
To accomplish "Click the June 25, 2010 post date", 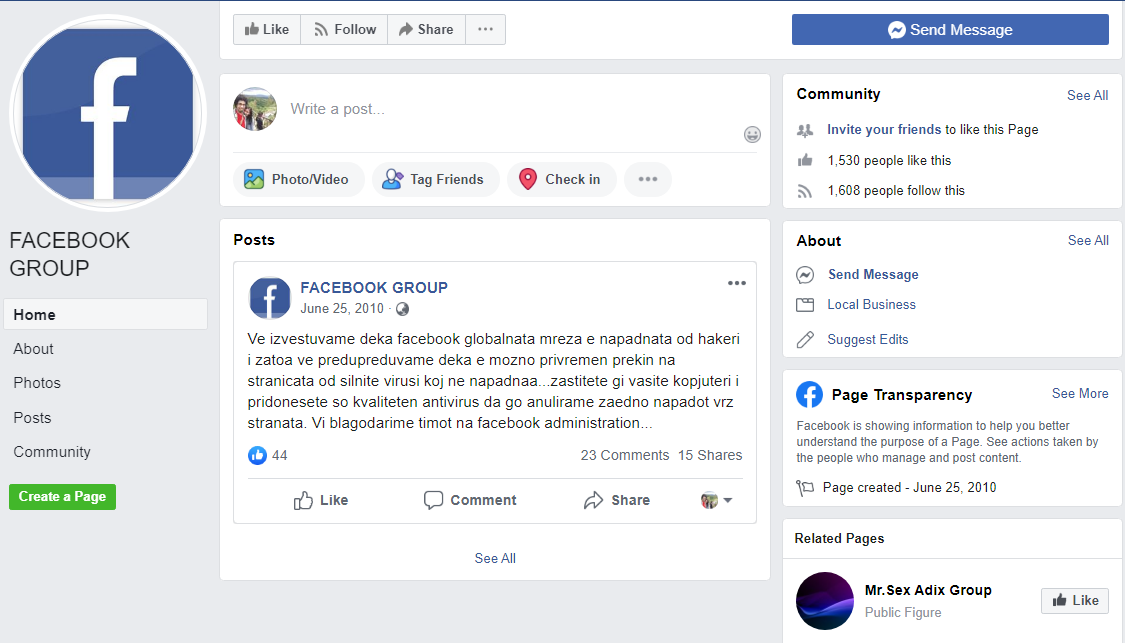I will (342, 309).
